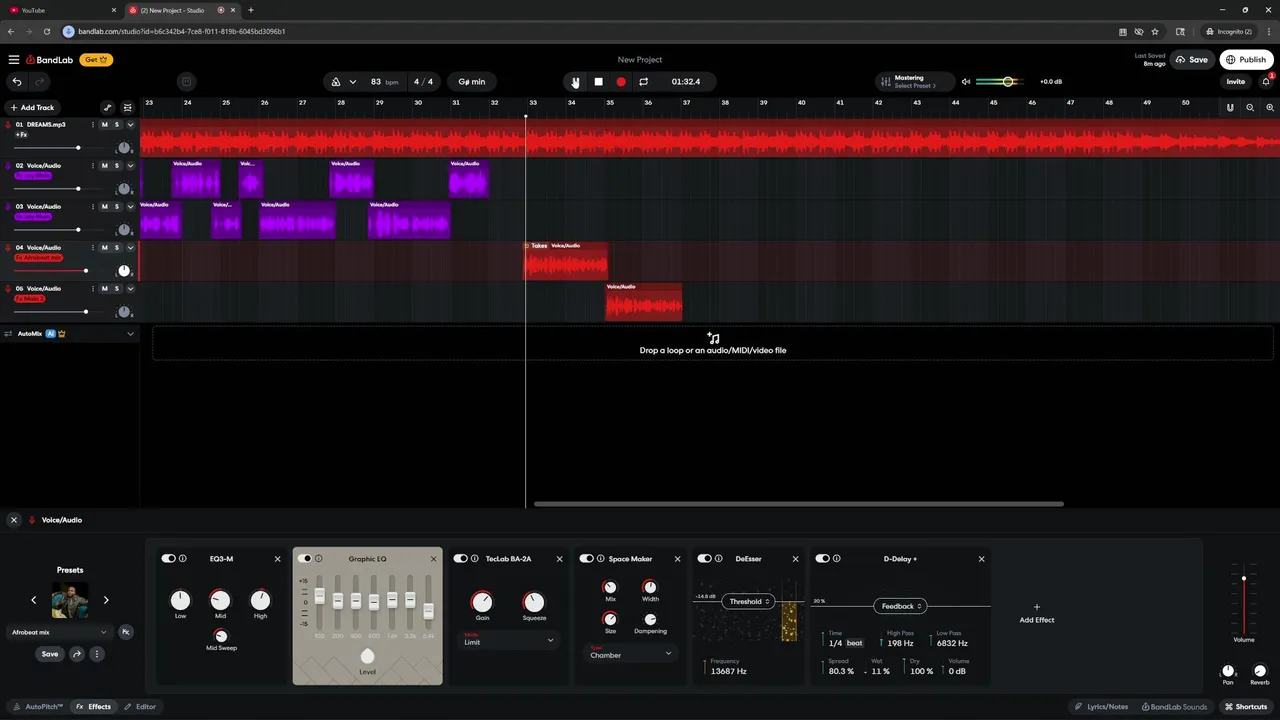Image resolution: width=1280 pixels, height=720 pixels.
Task: Mute track 04 Voice/Audio
Action: click(104, 248)
